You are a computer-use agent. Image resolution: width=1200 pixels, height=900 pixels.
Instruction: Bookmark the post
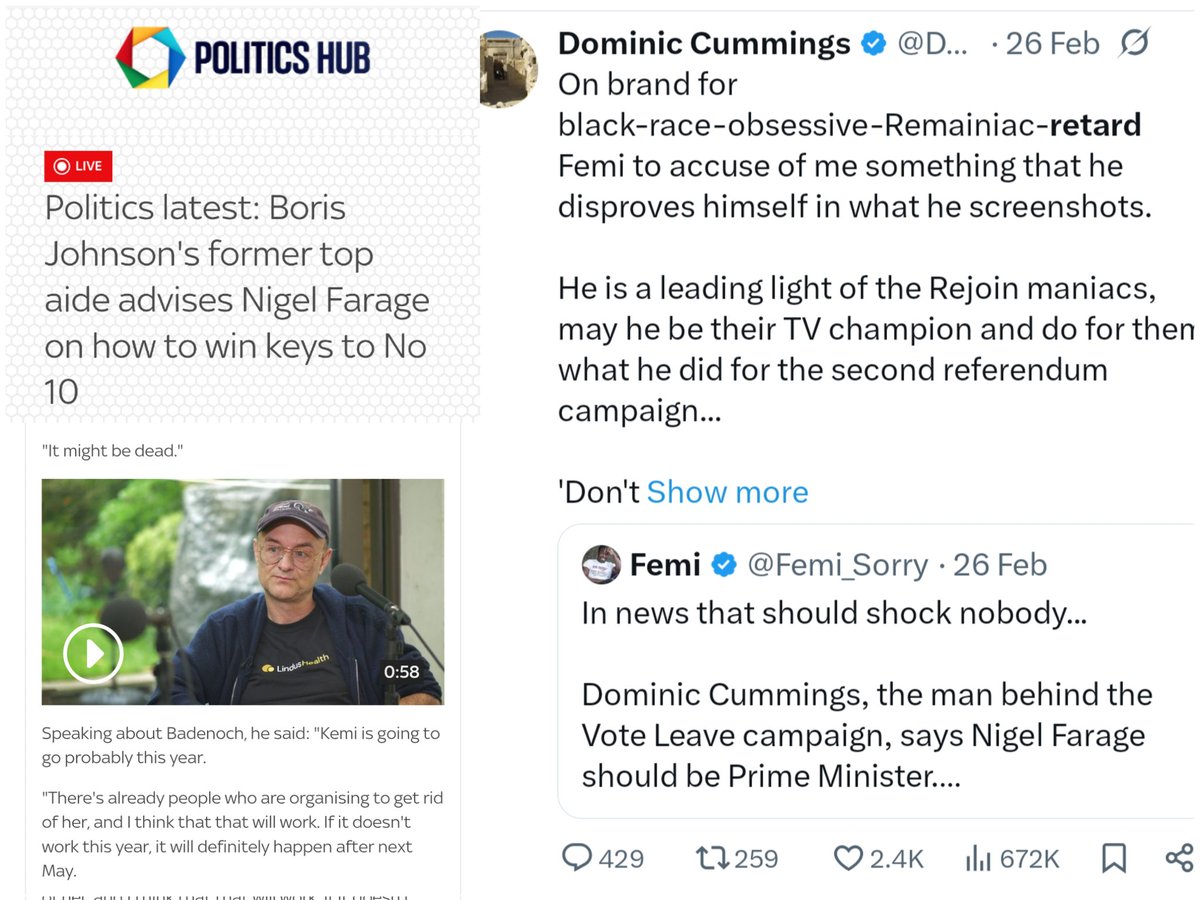(1113, 857)
